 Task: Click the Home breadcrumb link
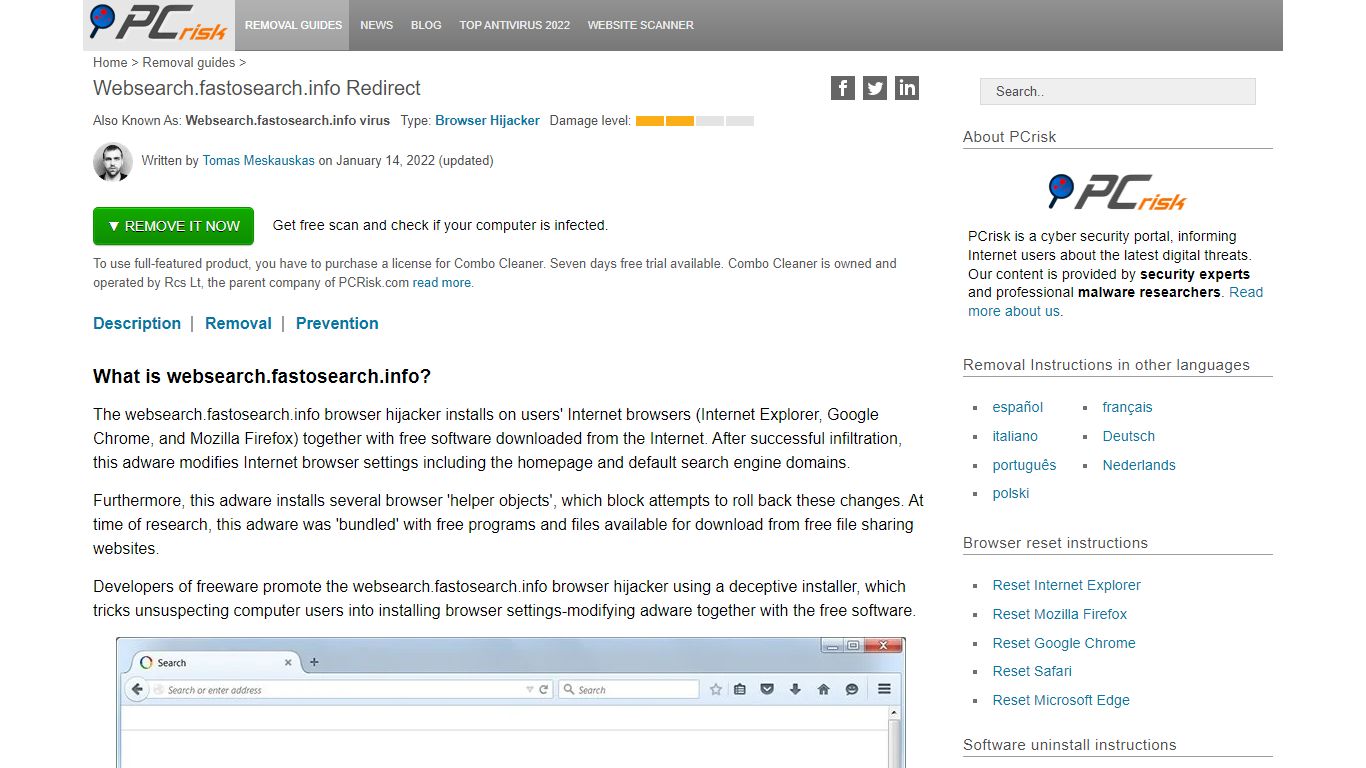(x=110, y=62)
